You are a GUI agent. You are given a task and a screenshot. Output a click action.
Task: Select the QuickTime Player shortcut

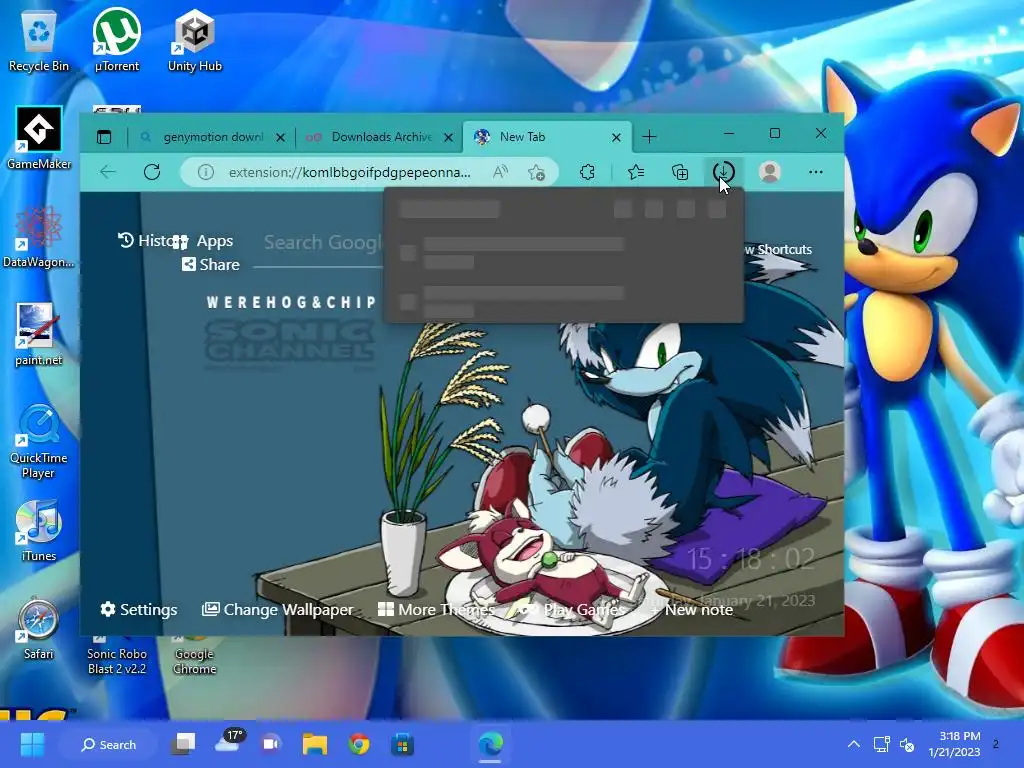39,441
